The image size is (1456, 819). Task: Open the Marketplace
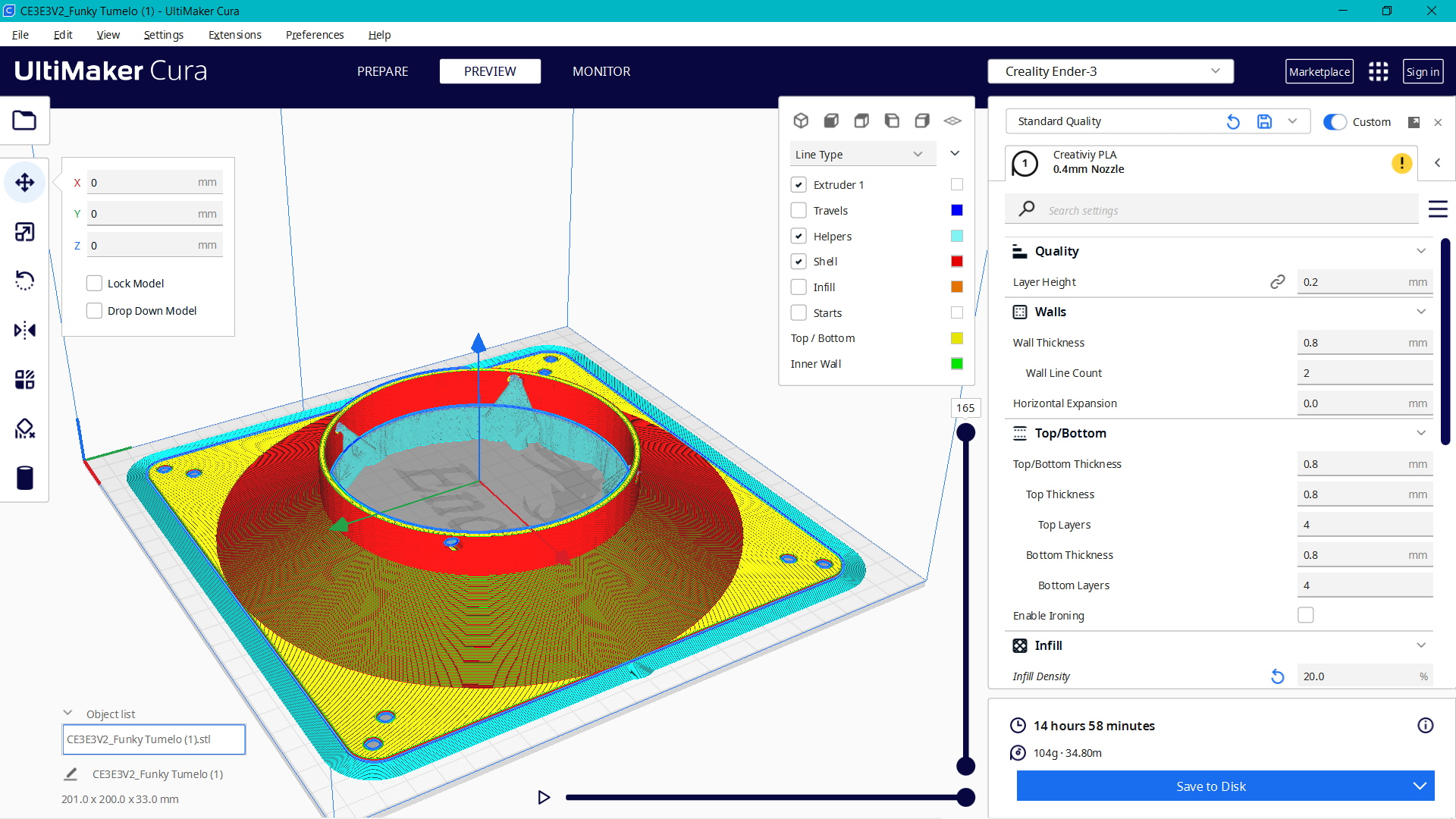click(x=1319, y=71)
